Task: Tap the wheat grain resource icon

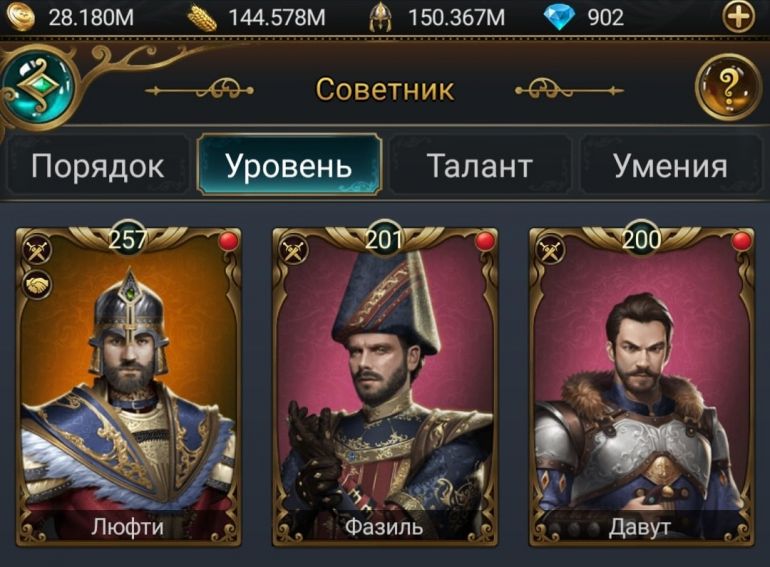Action: tap(202, 19)
